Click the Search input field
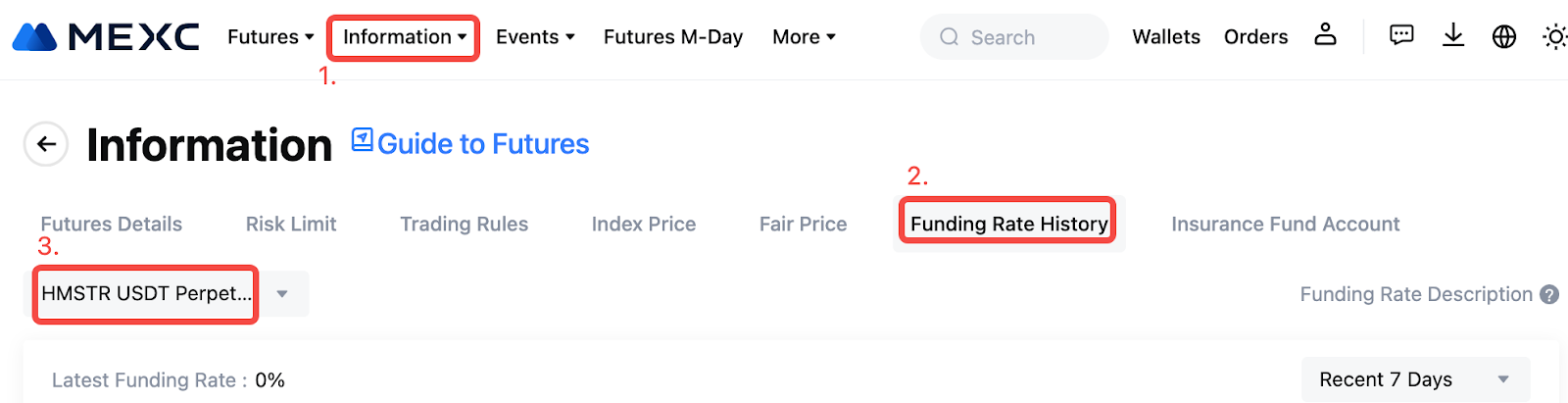The height and width of the screenshot is (403, 1568). pos(1014,37)
